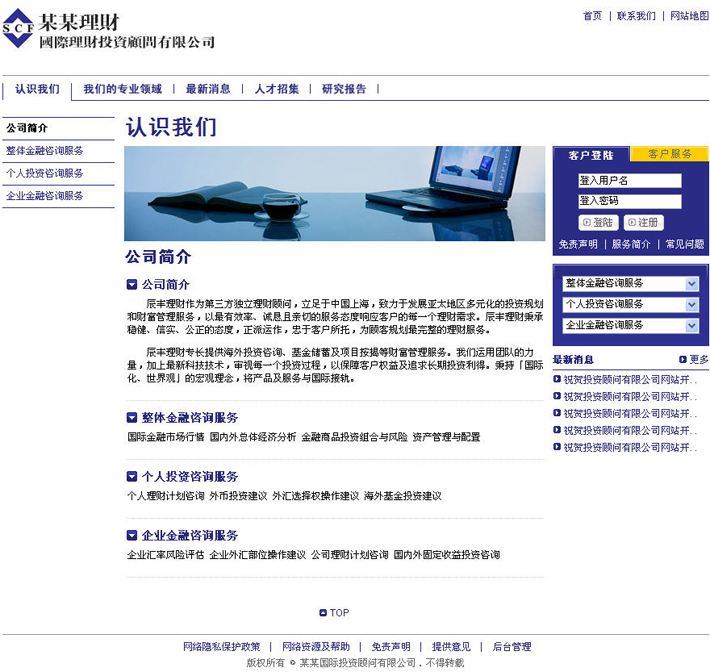Select 个人投资咨询服务 in the left sidebar
The height and width of the screenshot is (672, 710).
coord(44,173)
